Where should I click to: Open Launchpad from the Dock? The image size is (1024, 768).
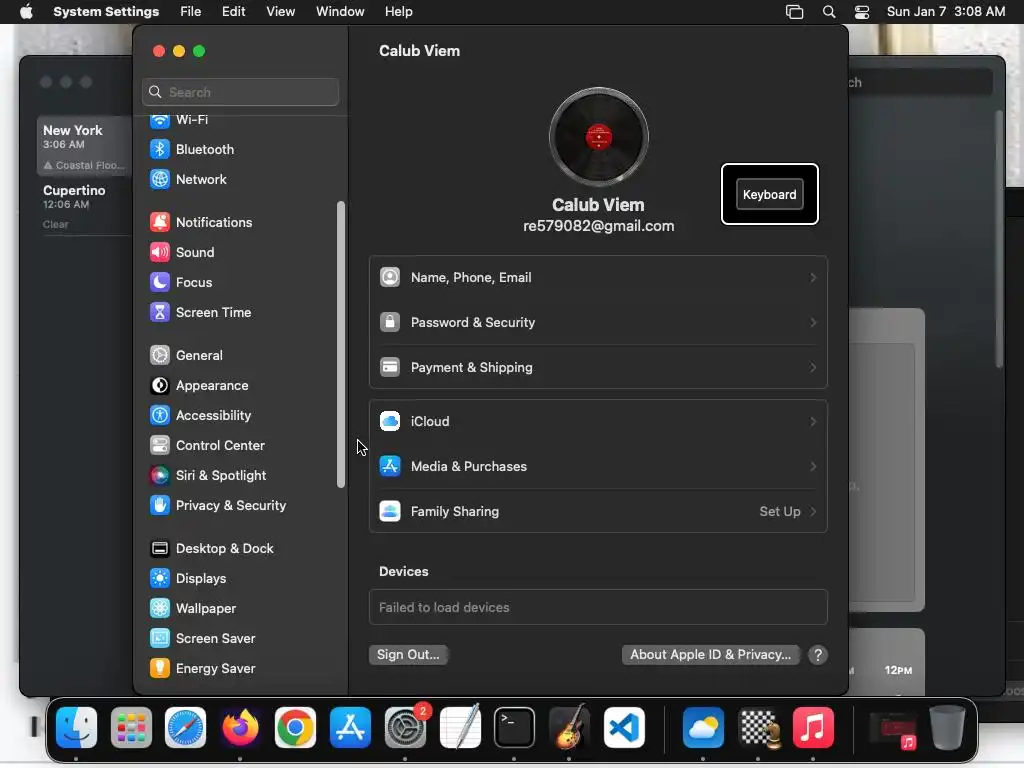pos(131,728)
